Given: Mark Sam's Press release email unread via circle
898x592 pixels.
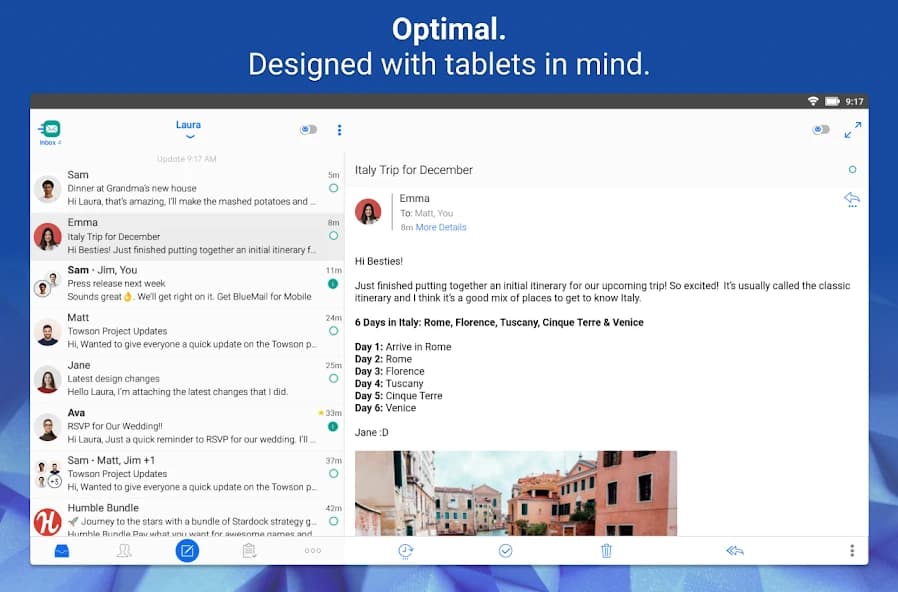Looking at the screenshot, I should click(x=332, y=284).
